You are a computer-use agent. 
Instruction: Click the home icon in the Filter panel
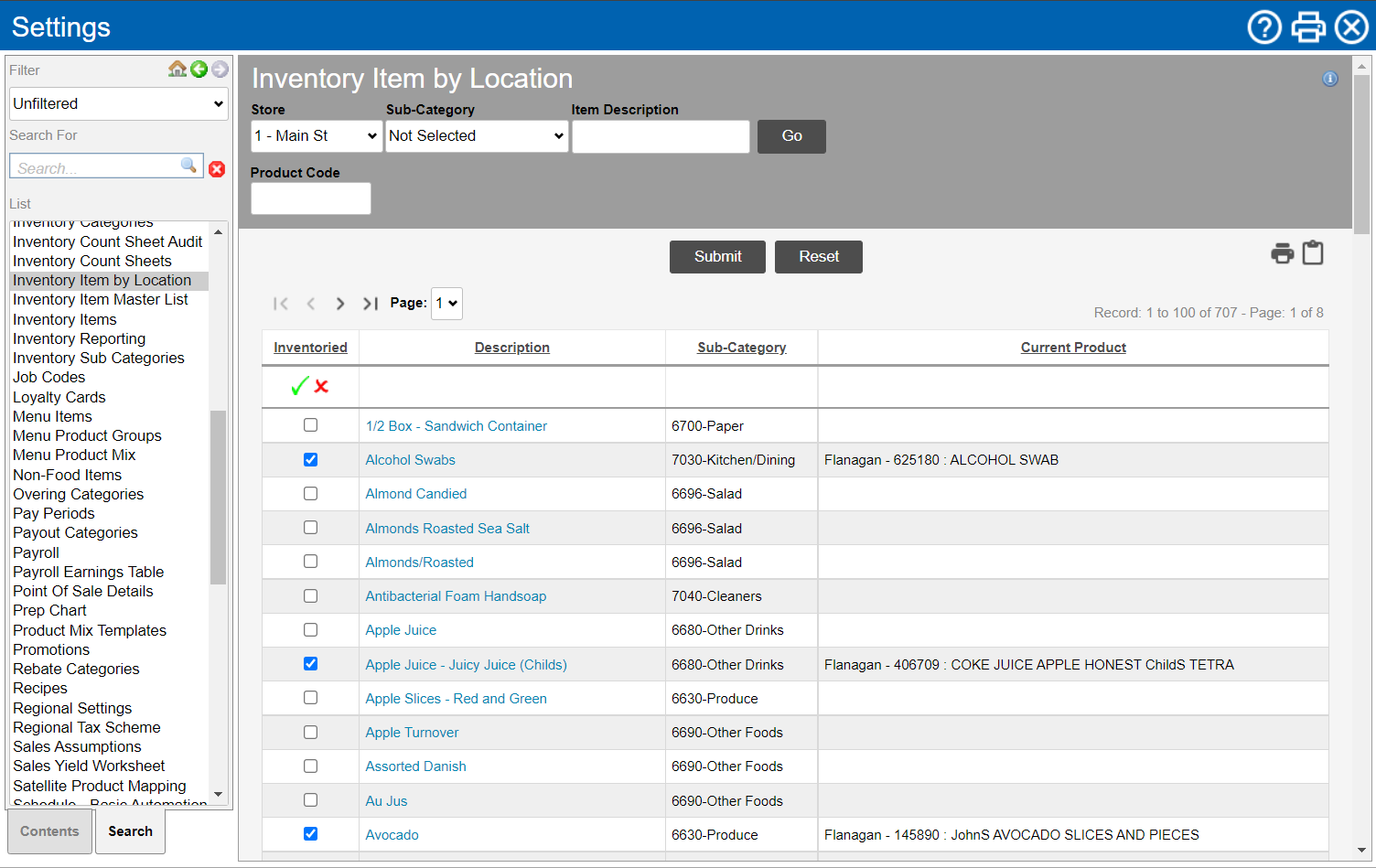pos(177,70)
